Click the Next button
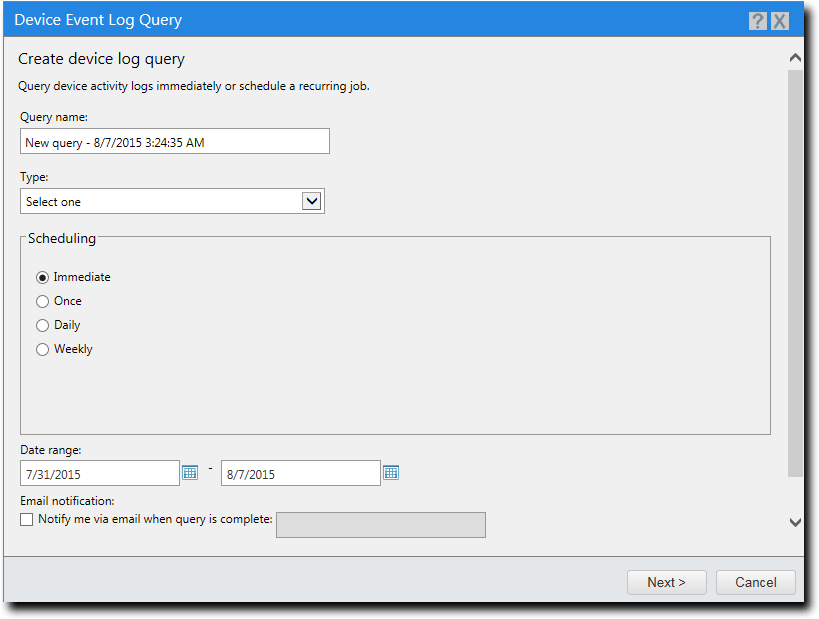The image size is (819, 619). click(x=666, y=582)
